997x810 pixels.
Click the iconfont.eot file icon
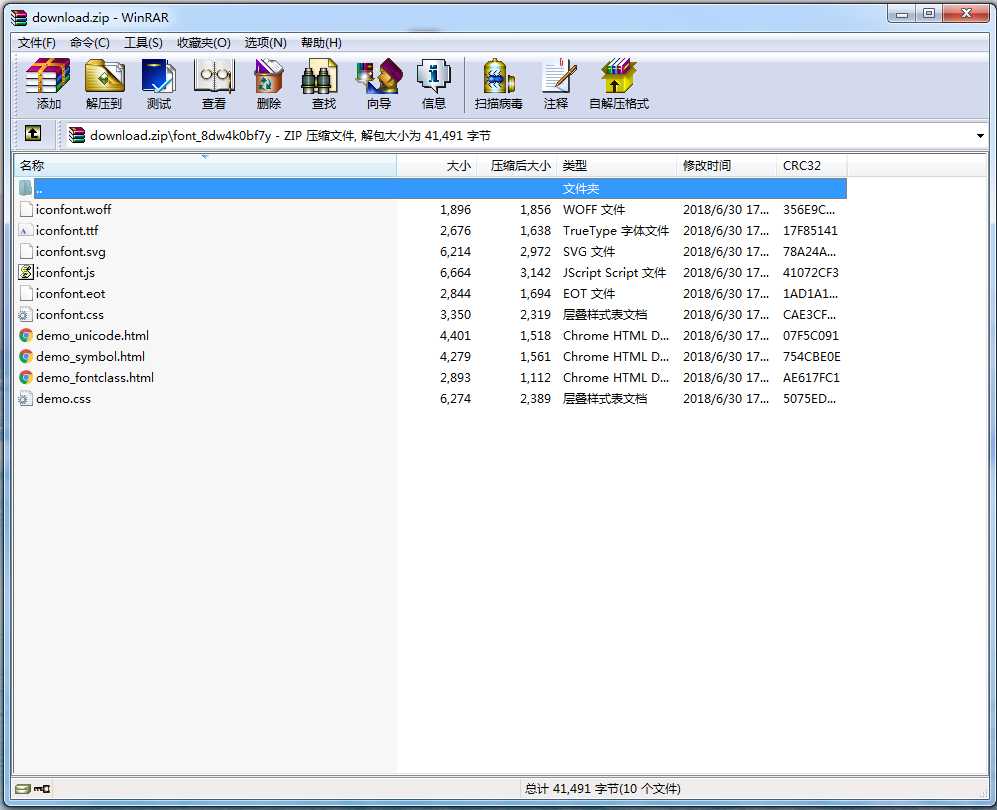pos(25,293)
